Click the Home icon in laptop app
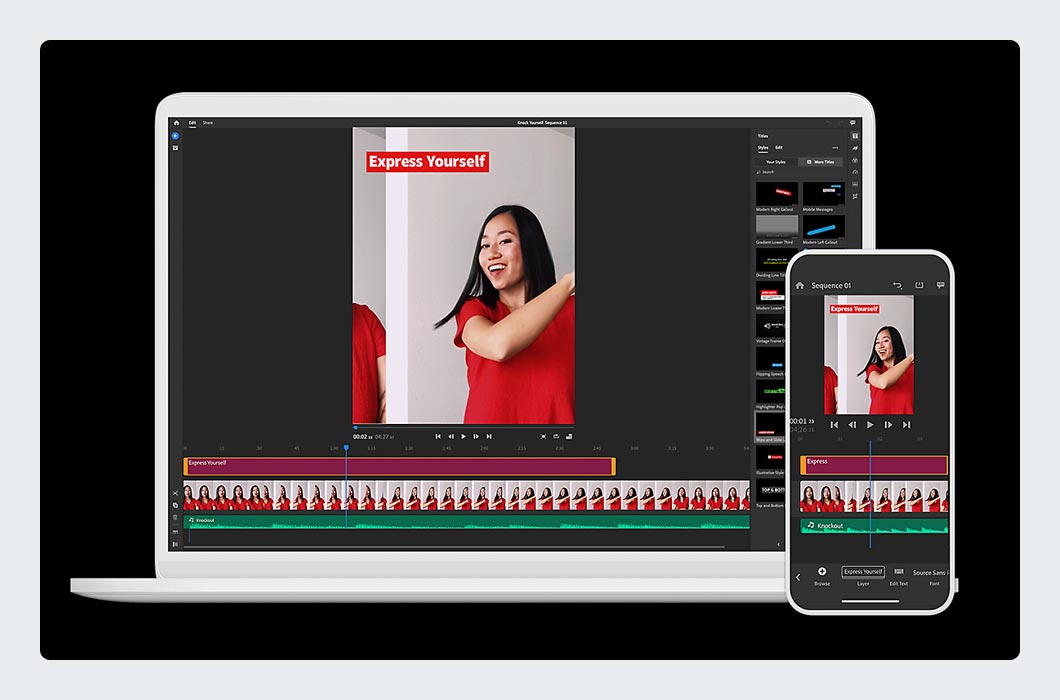The image size is (1060, 700). coord(176,123)
